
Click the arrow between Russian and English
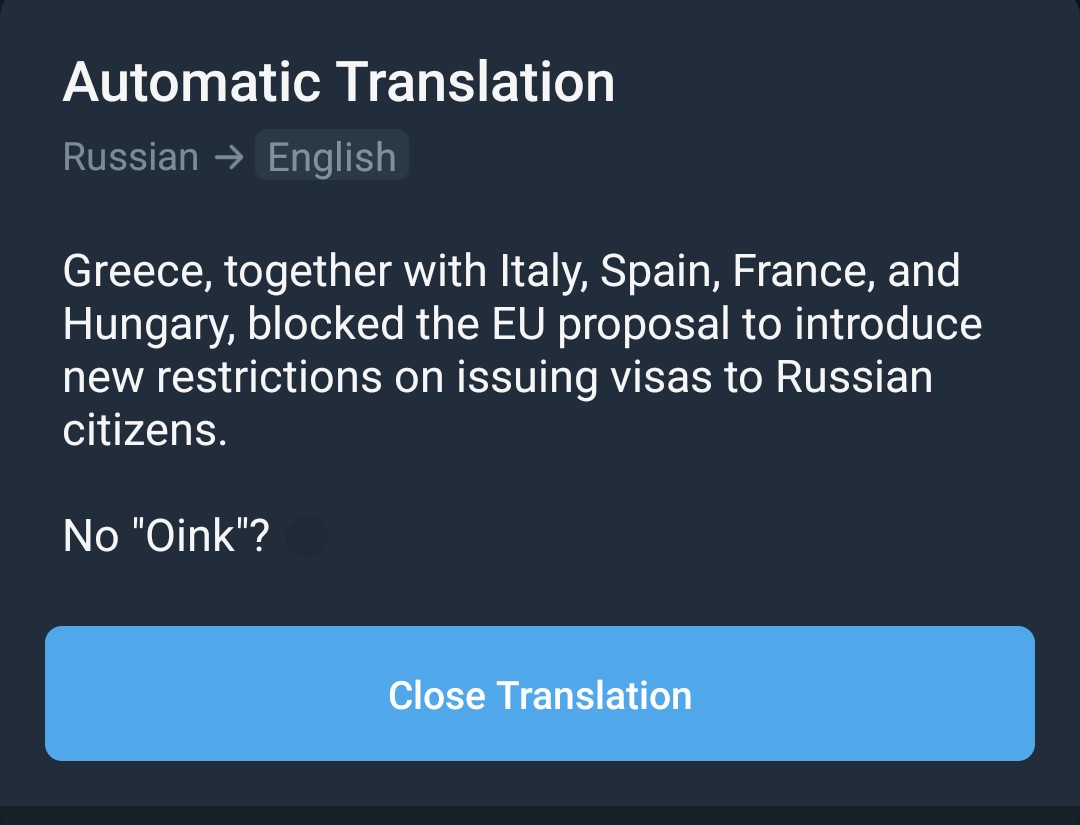(x=229, y=157)
